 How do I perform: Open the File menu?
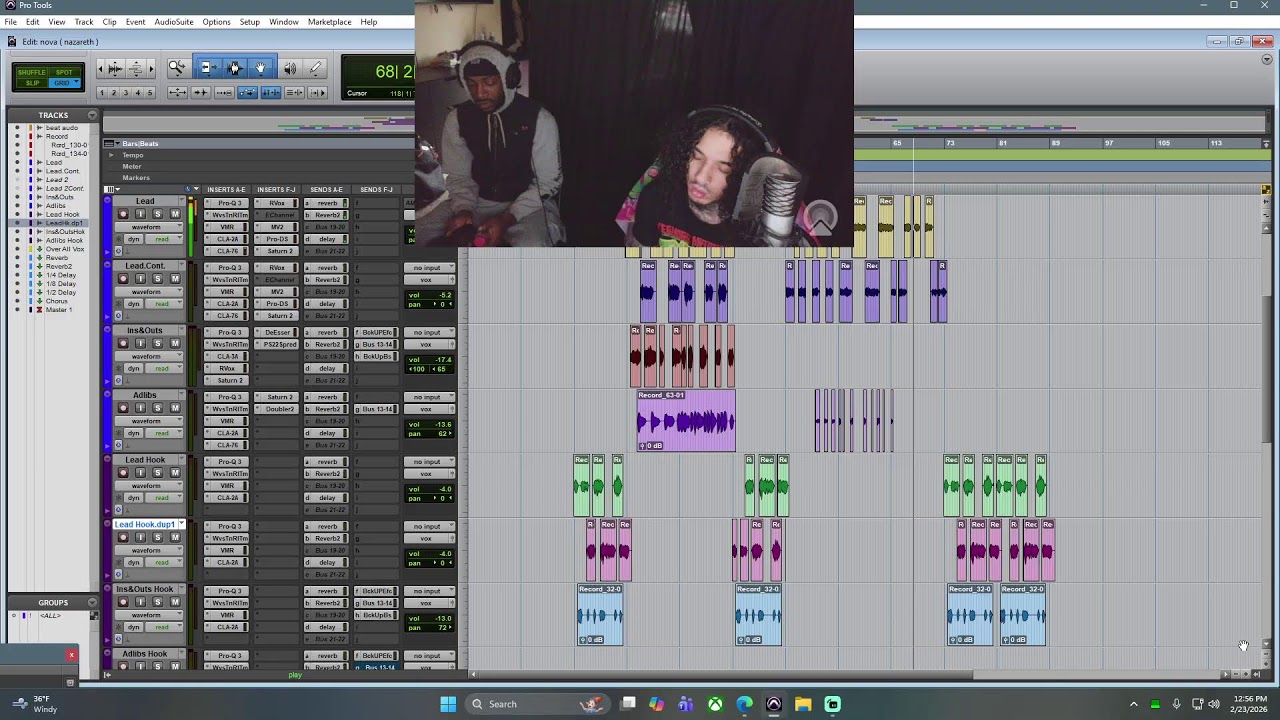[x=10, y=22]
